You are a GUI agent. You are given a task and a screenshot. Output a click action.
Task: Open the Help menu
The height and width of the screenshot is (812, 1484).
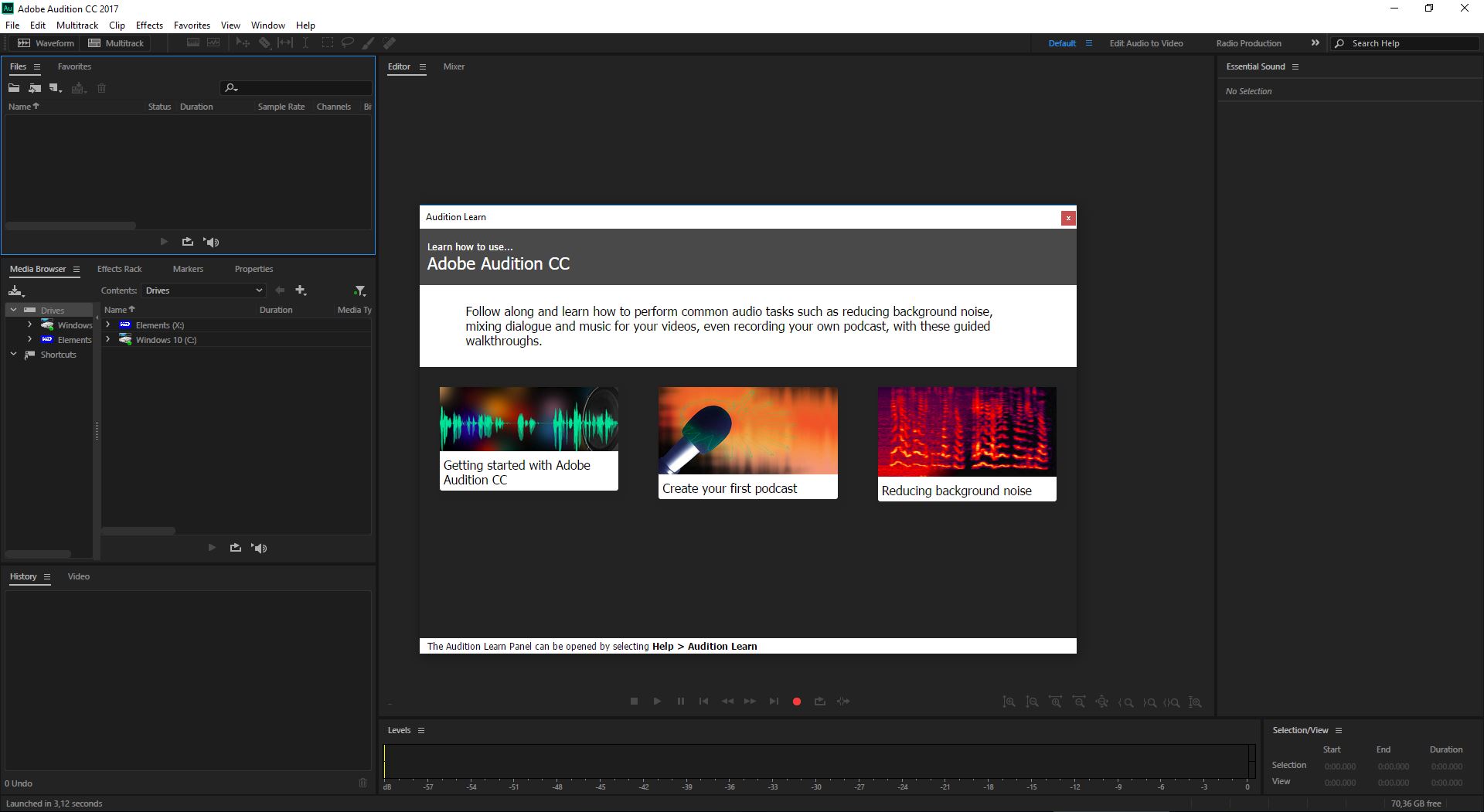(x=305, y=25)
